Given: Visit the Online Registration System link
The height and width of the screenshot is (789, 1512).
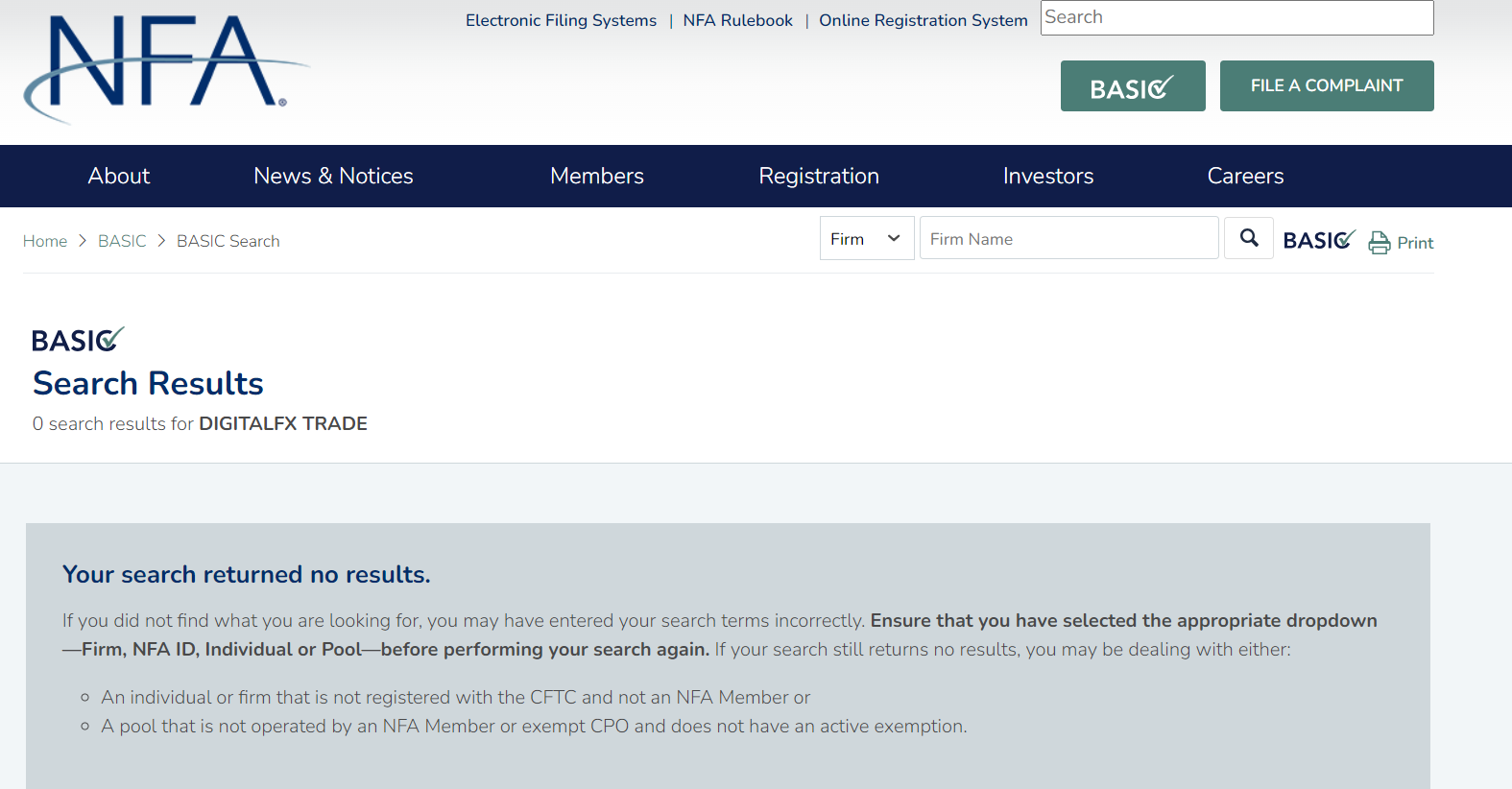Looking at the screenshot, I should coord(923,20).
